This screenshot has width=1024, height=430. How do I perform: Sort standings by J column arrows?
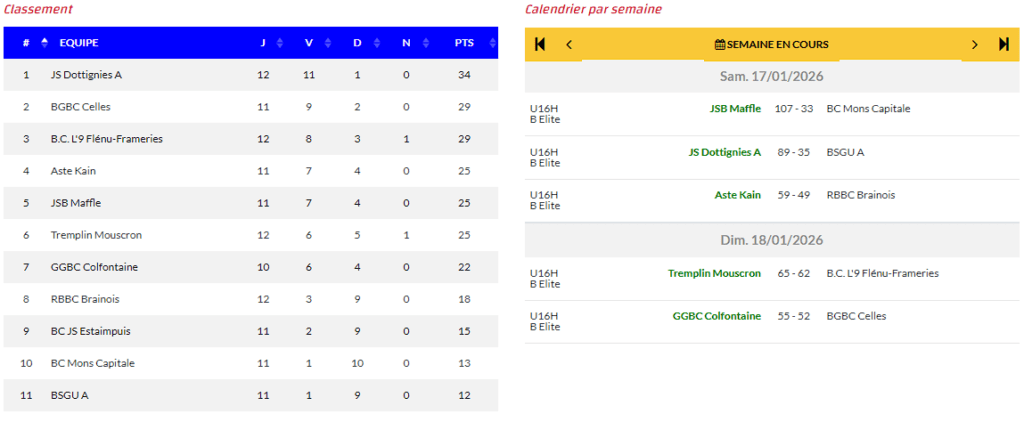click(279, 43)
